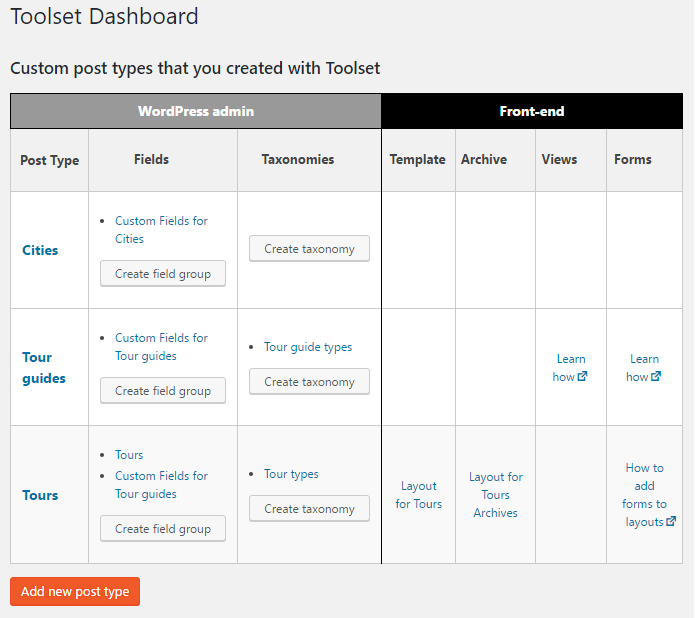Open Custom Fields for Tour guides in Tour guides row
The image size is (695, 618).
tap(161, 347)
